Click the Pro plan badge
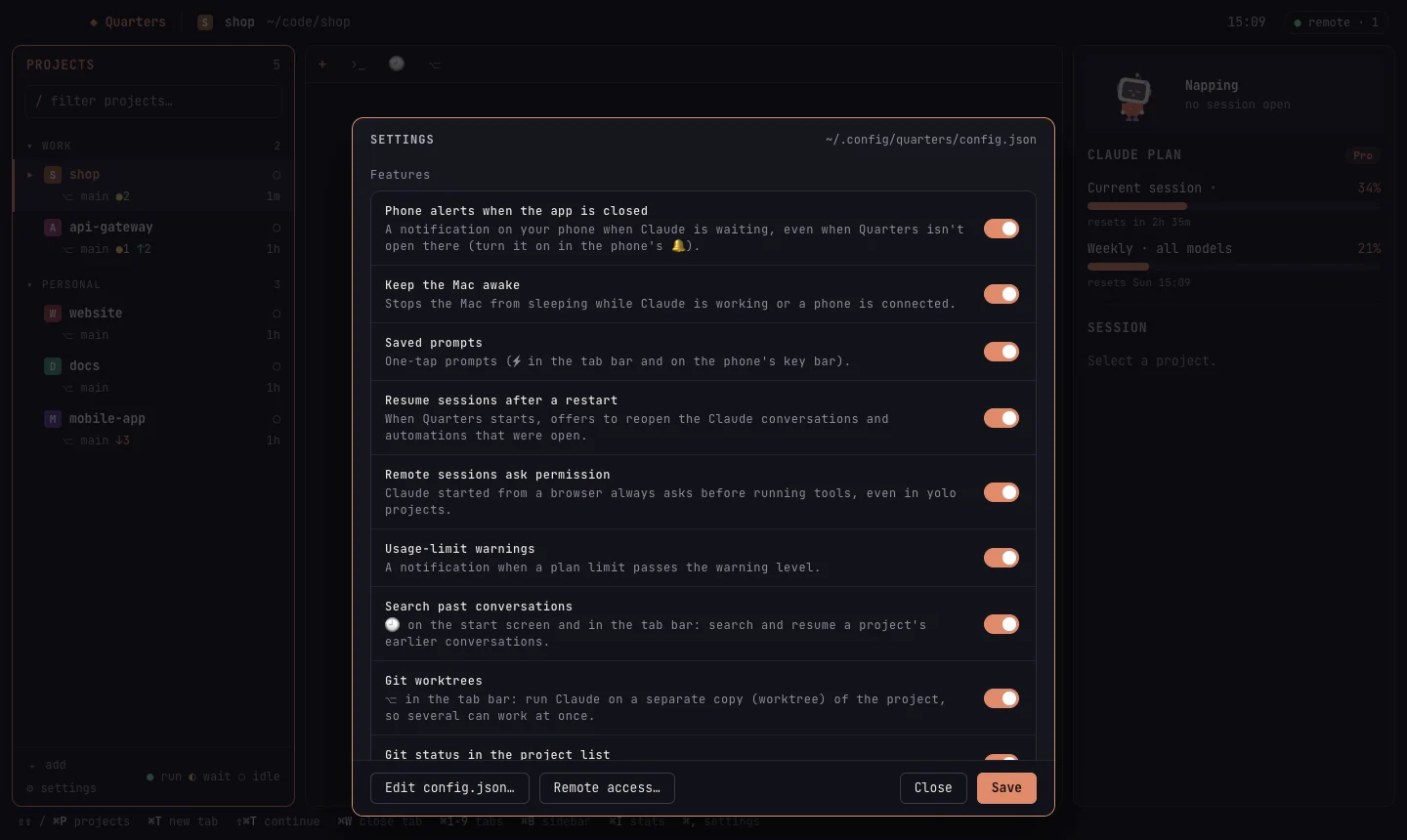This screenshot has height=840, width=1407. 1363,155
